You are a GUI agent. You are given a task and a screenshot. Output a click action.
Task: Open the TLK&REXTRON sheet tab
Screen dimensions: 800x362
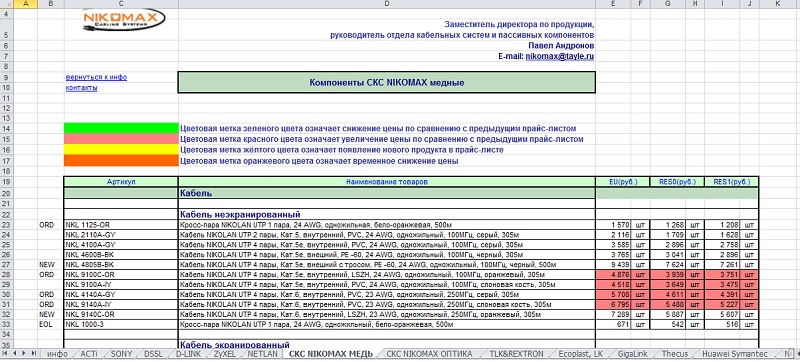tap(516, 354)
